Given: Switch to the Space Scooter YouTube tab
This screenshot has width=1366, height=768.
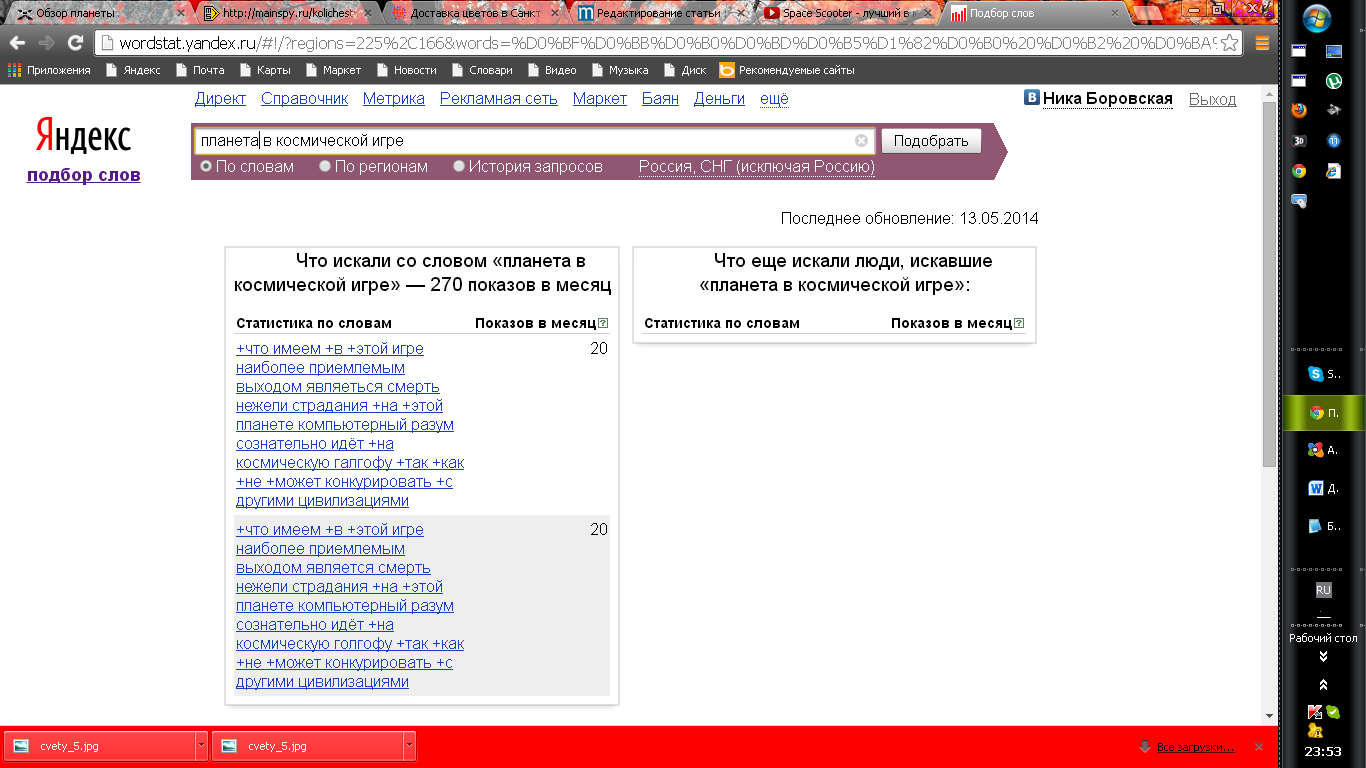Looking at the screenshot, I should [846, 13].
